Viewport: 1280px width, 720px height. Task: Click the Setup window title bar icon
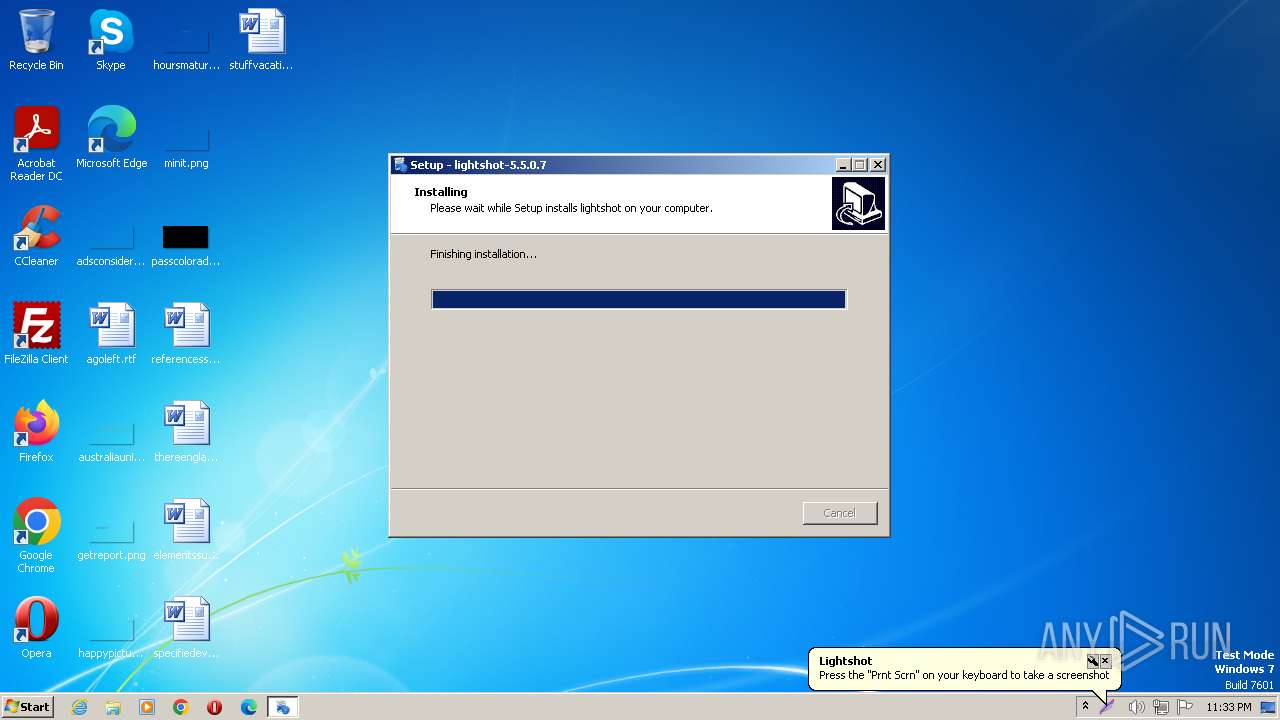(x=400, y=165)
